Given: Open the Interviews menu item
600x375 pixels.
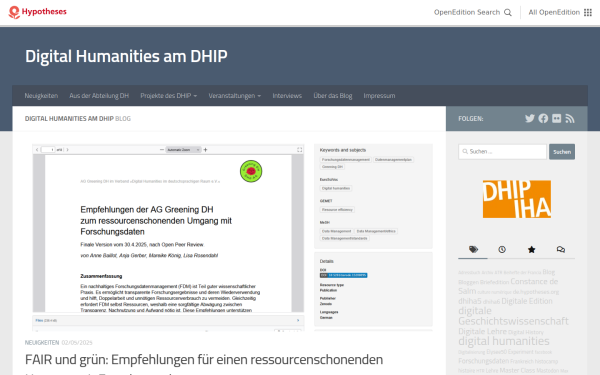Looking at the screenshot, I should (287, 96).
